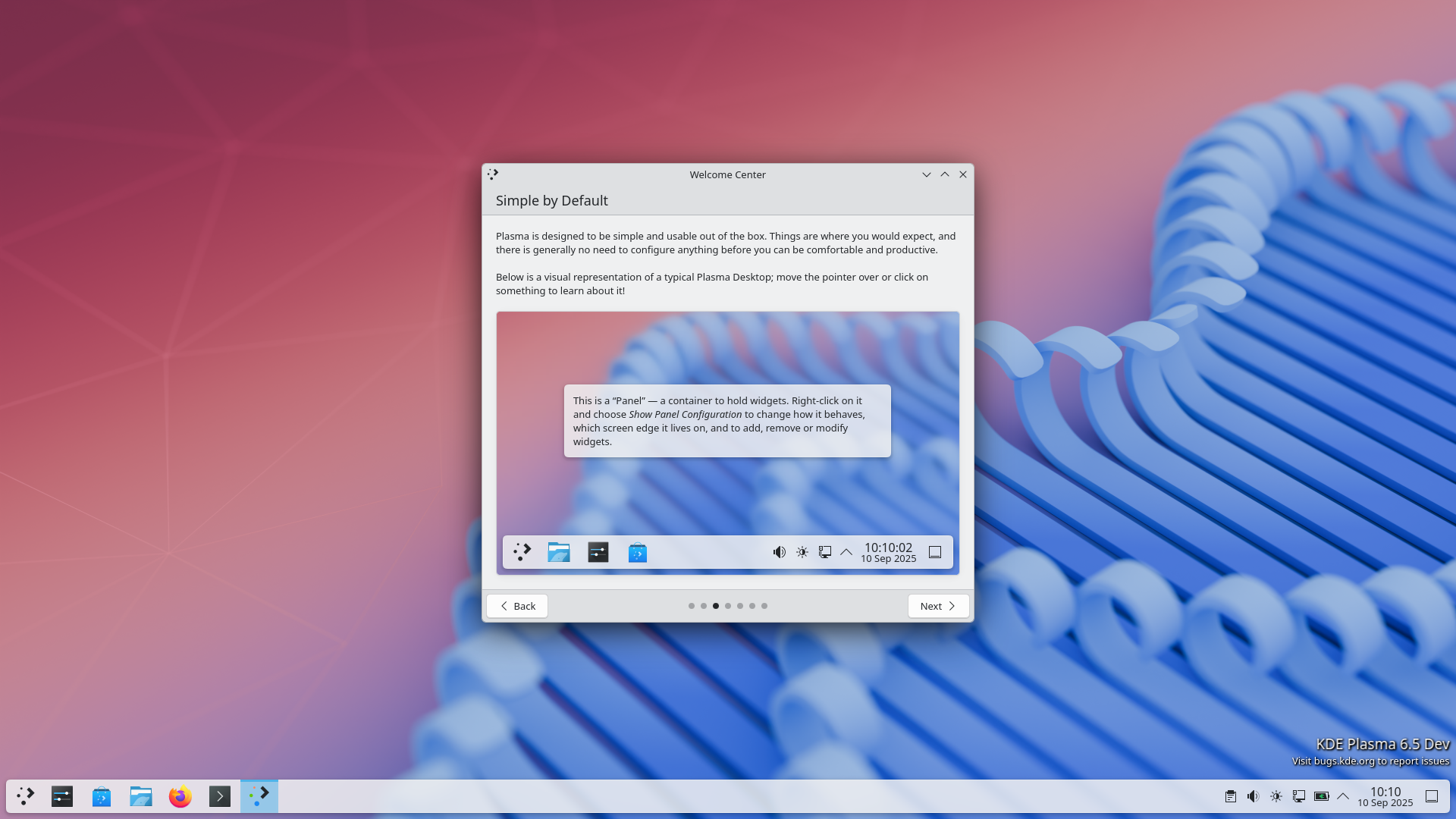Open brightness settings in system tray

[1276, 796]
